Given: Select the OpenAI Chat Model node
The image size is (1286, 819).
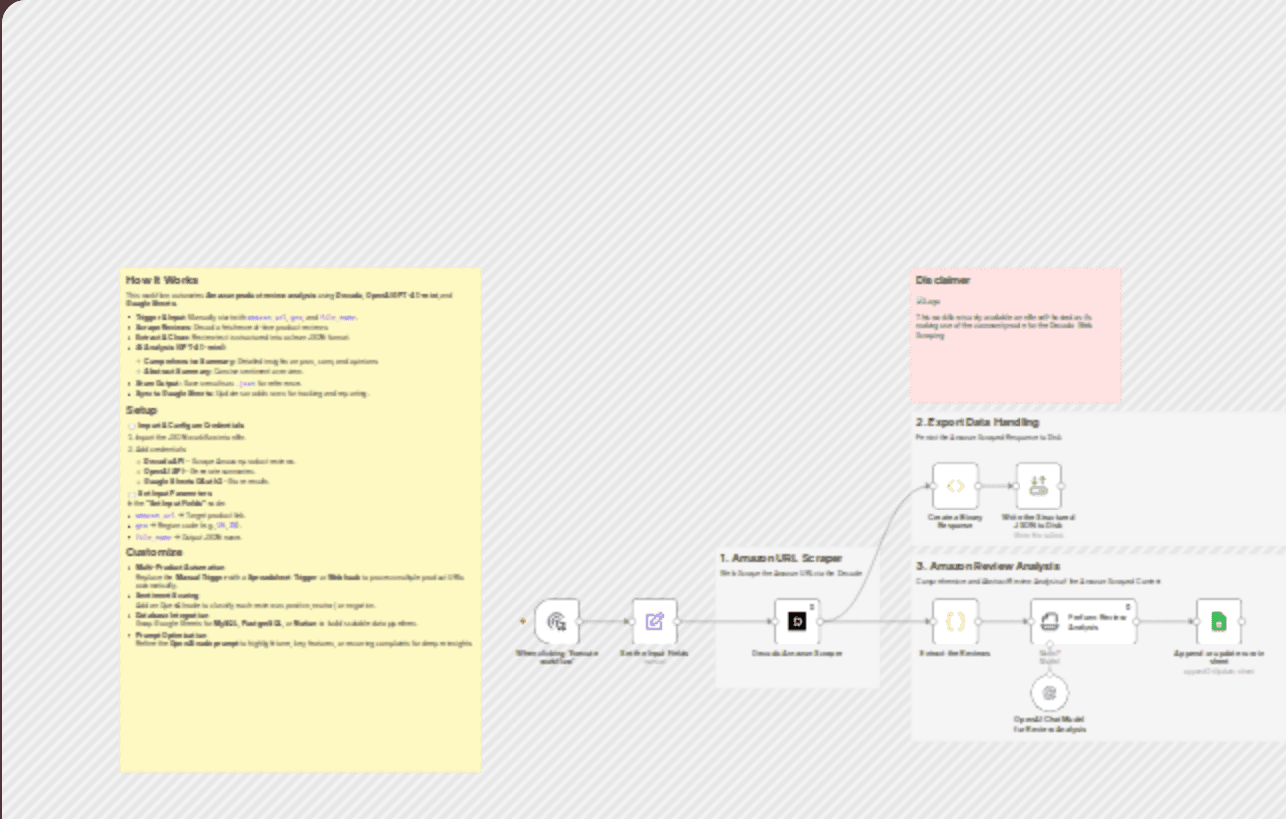Looking at the screenshot, I should coord(1049,692).
